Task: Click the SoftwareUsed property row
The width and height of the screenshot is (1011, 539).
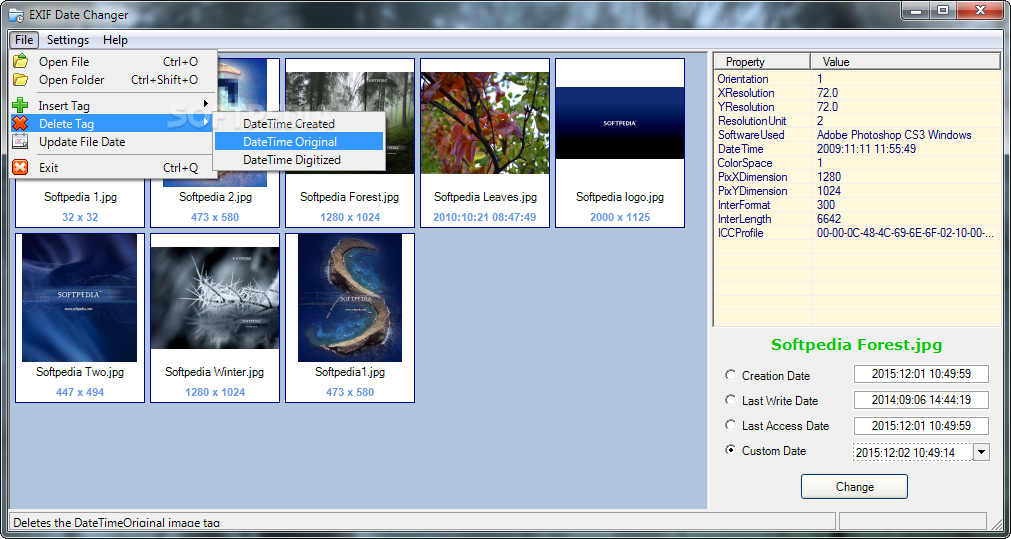Action: [x=858, y=135]
